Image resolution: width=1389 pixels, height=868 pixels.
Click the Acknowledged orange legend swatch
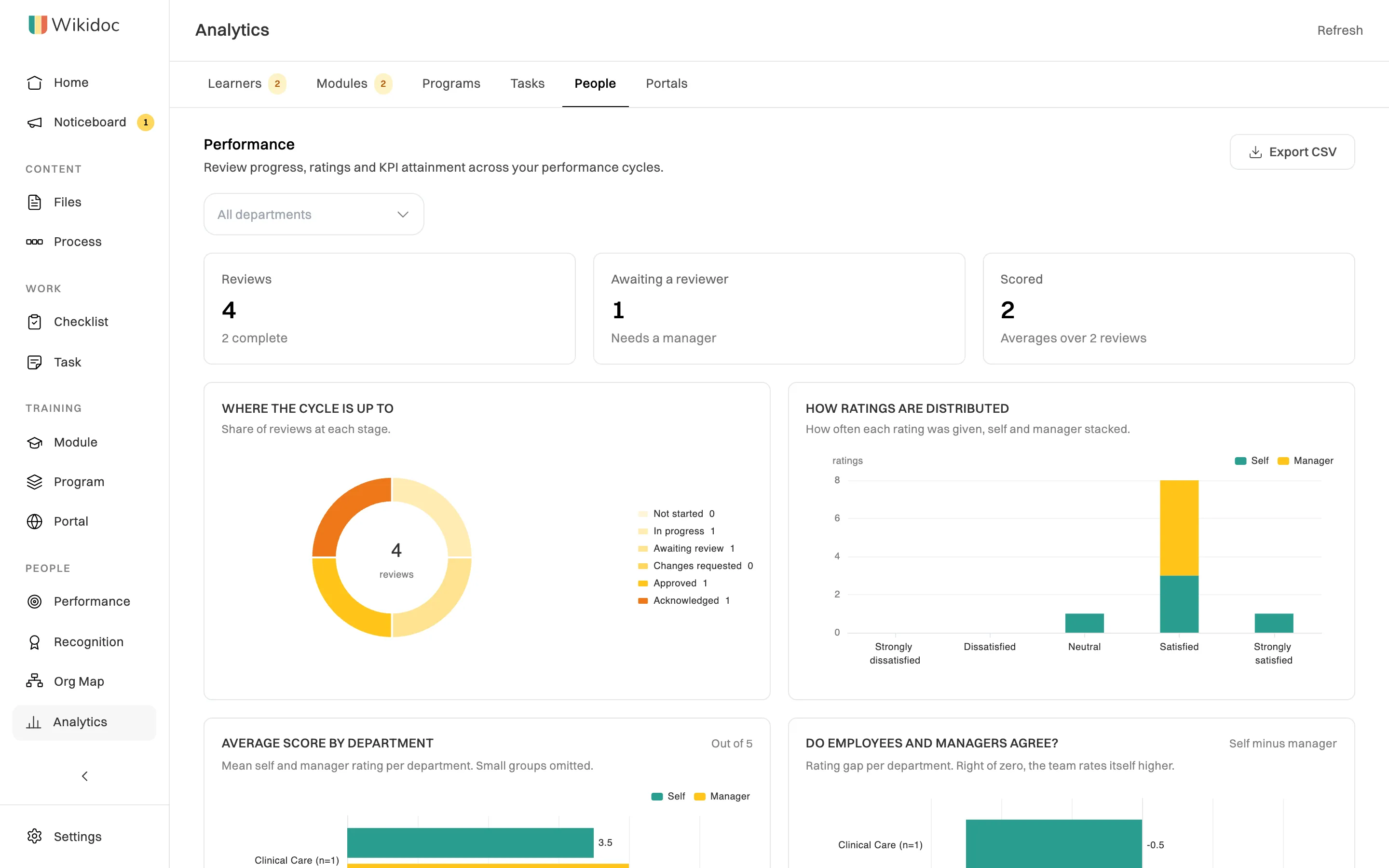point(643,600)
